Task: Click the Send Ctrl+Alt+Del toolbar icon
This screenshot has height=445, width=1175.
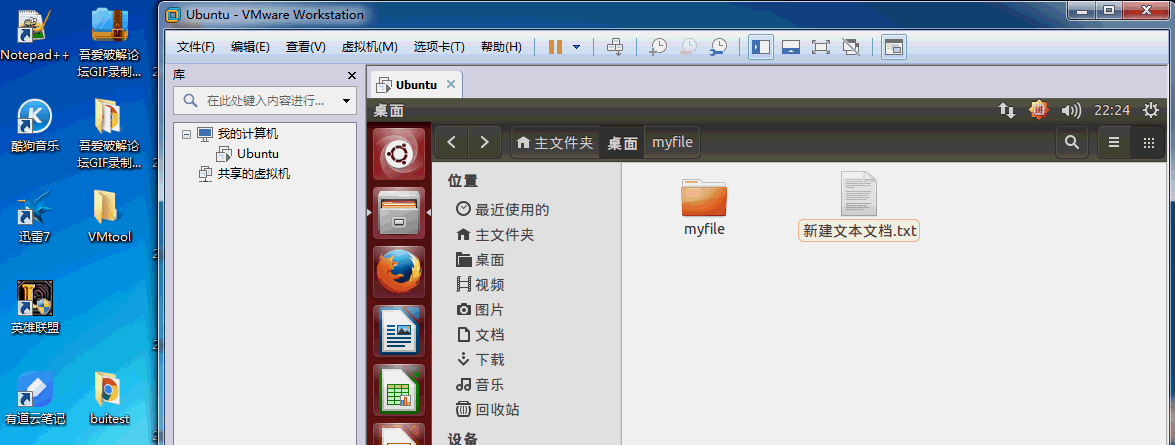Action: point(615,47)
